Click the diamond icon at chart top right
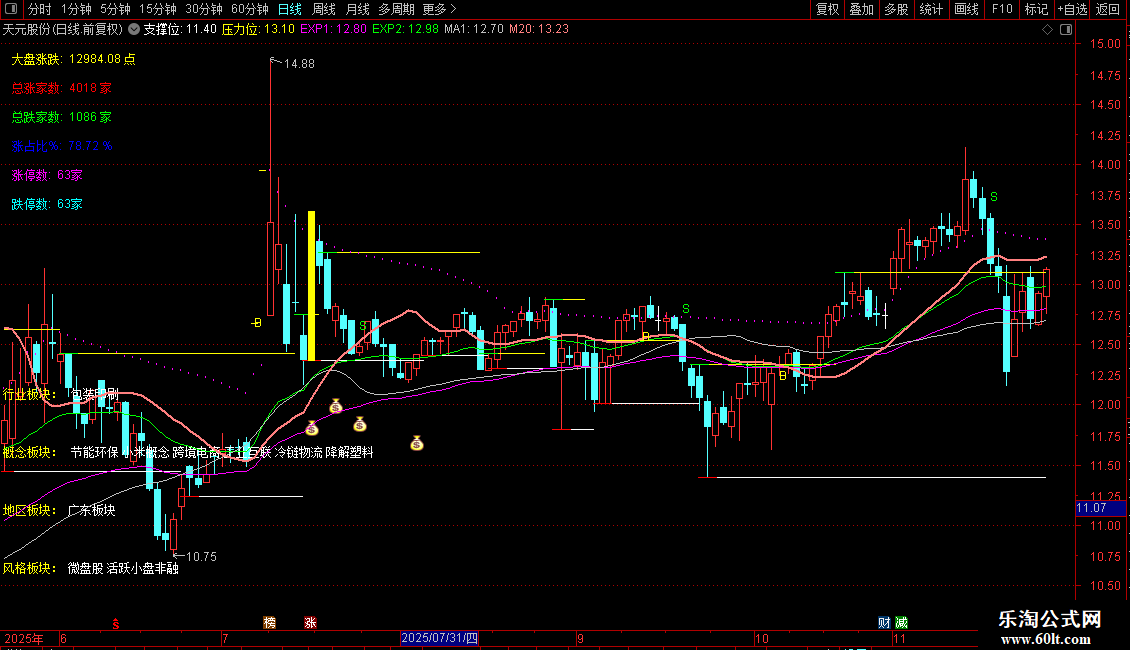The height and width of the screenshot is (650, 1130). point(1048,29)
